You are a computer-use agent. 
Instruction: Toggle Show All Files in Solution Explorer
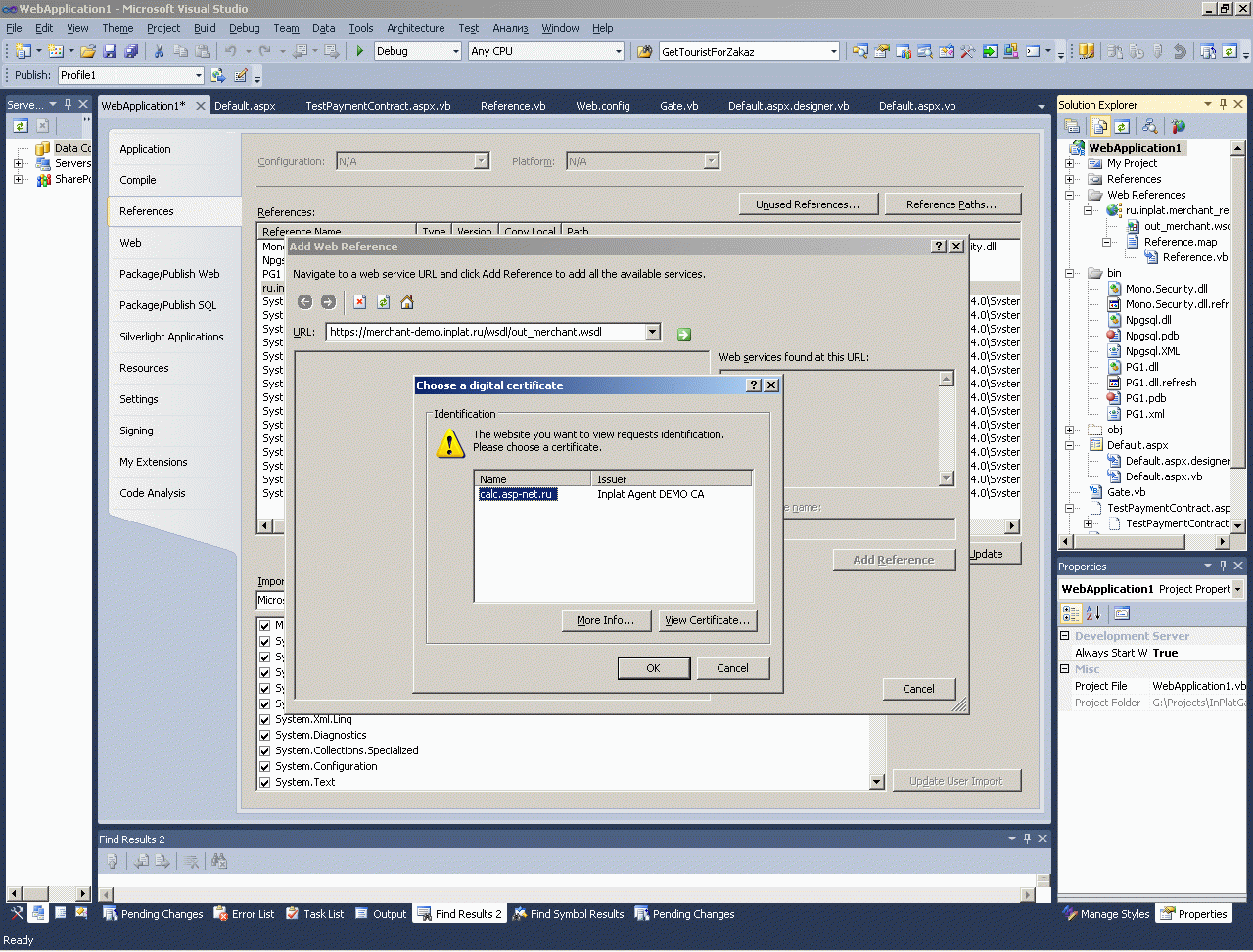(1100, 126)
